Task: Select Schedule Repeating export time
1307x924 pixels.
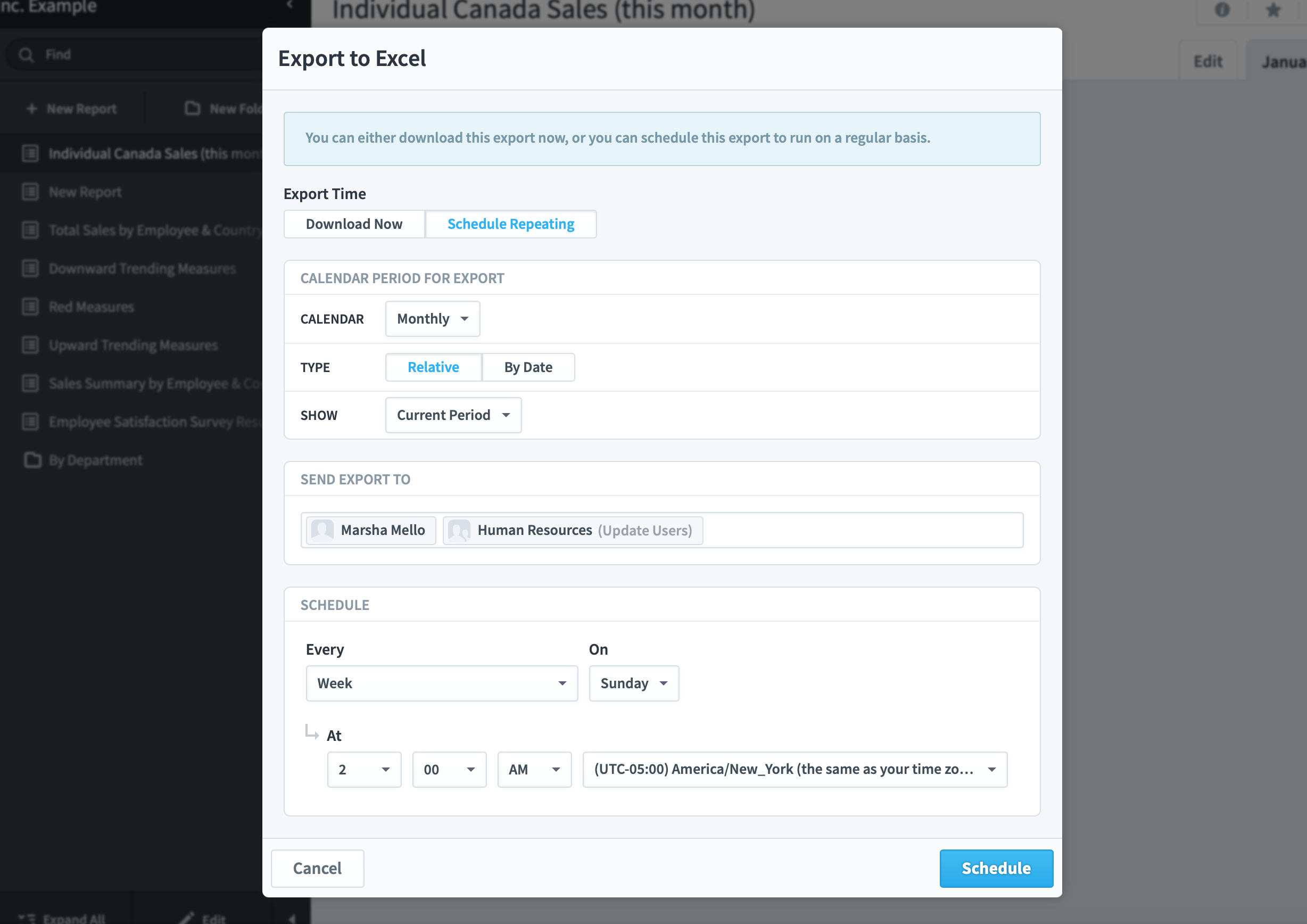Action: point(511,224)
